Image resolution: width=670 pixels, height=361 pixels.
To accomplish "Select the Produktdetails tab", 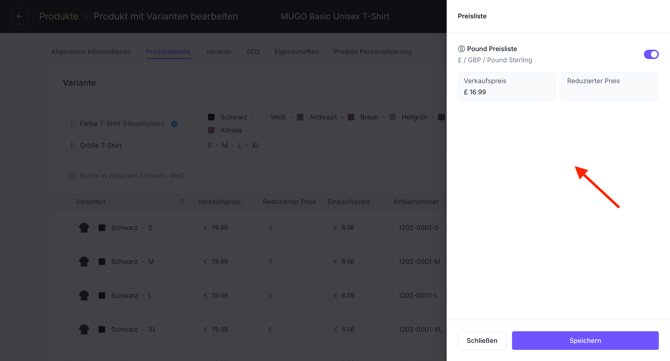I will click(x=168, y=52).
